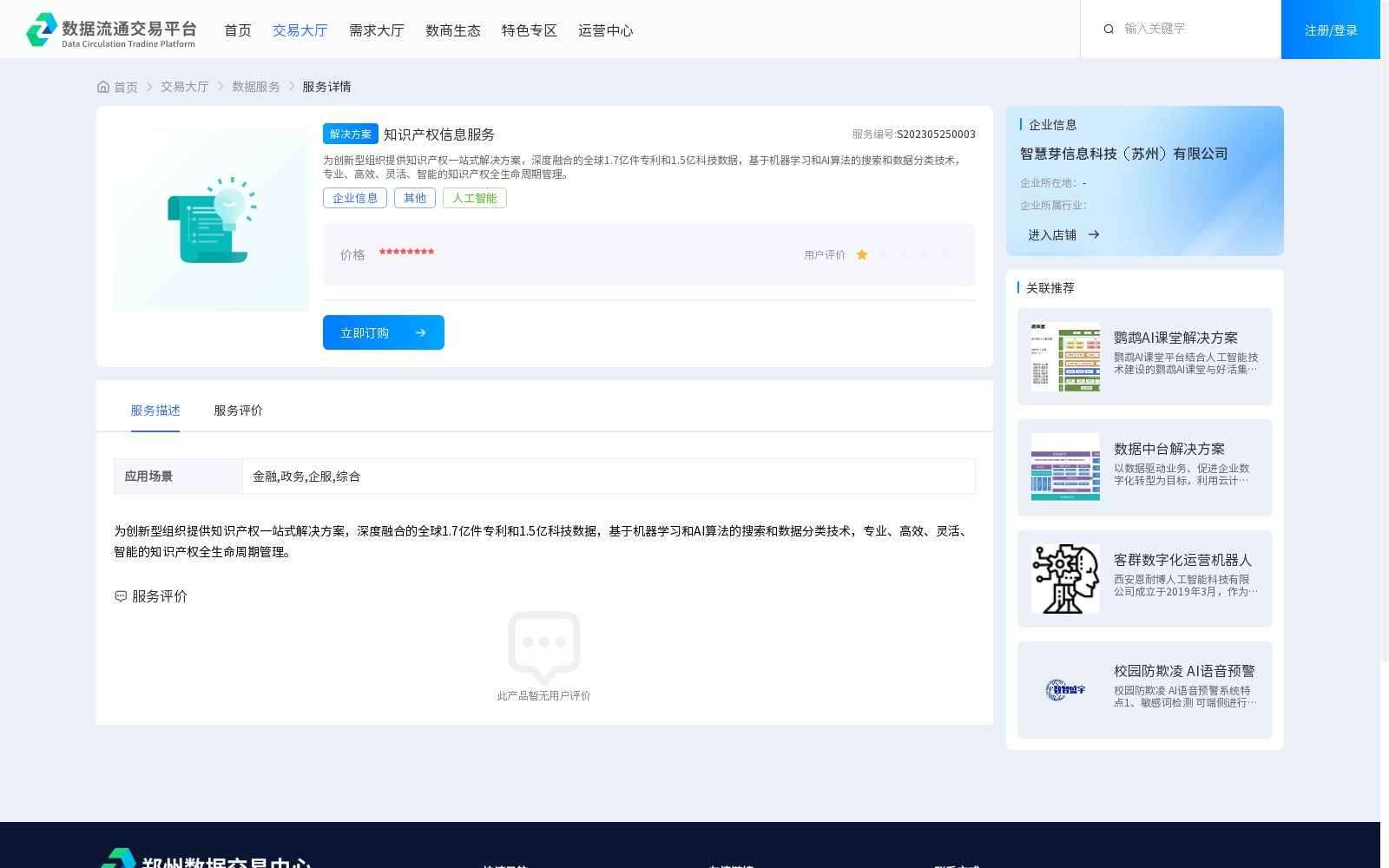Click service number S202305250003
Image resolution: width=1389 pixels, height=868 pixels.
936,135
